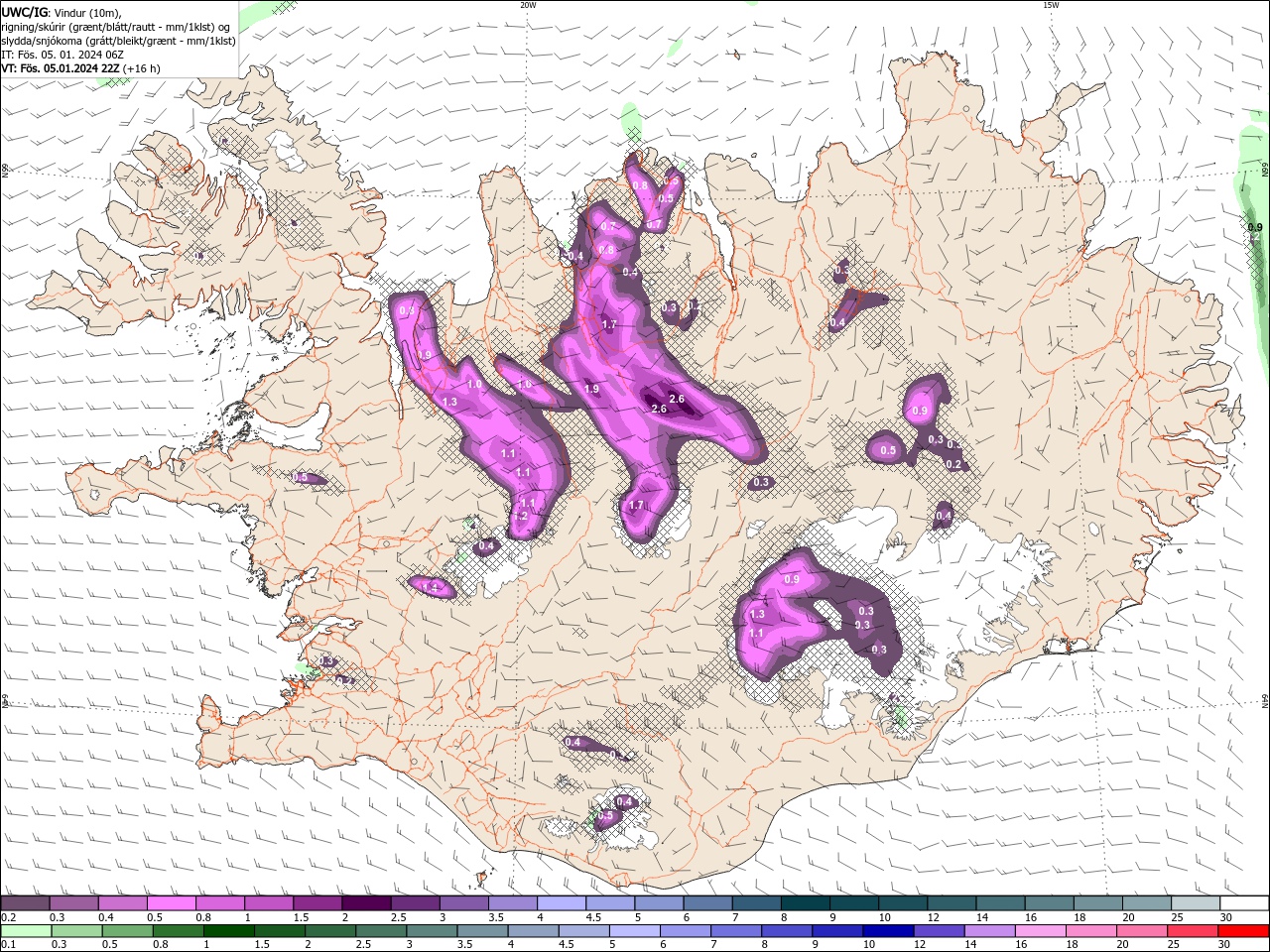Viewport: 1270px width, 952px height.
Task: Click the upper-row swatch labeled 7
Action: point(755,903)
